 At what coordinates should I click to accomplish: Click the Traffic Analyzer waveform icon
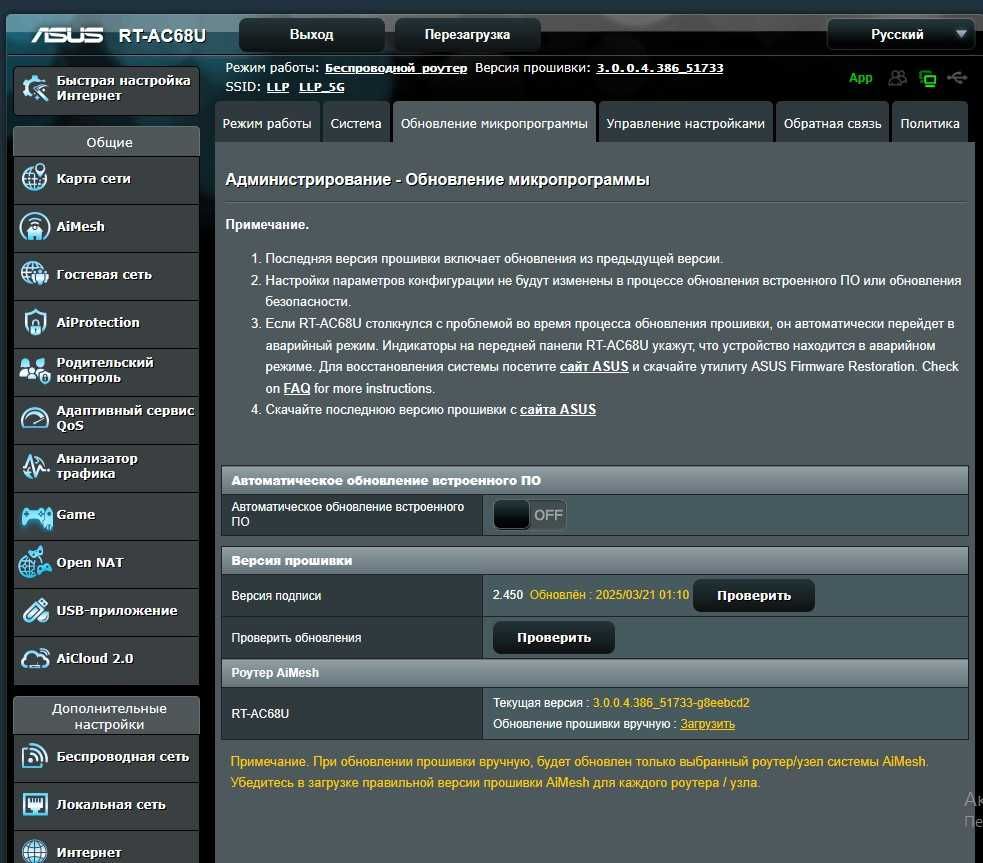[x=35, y=466]
